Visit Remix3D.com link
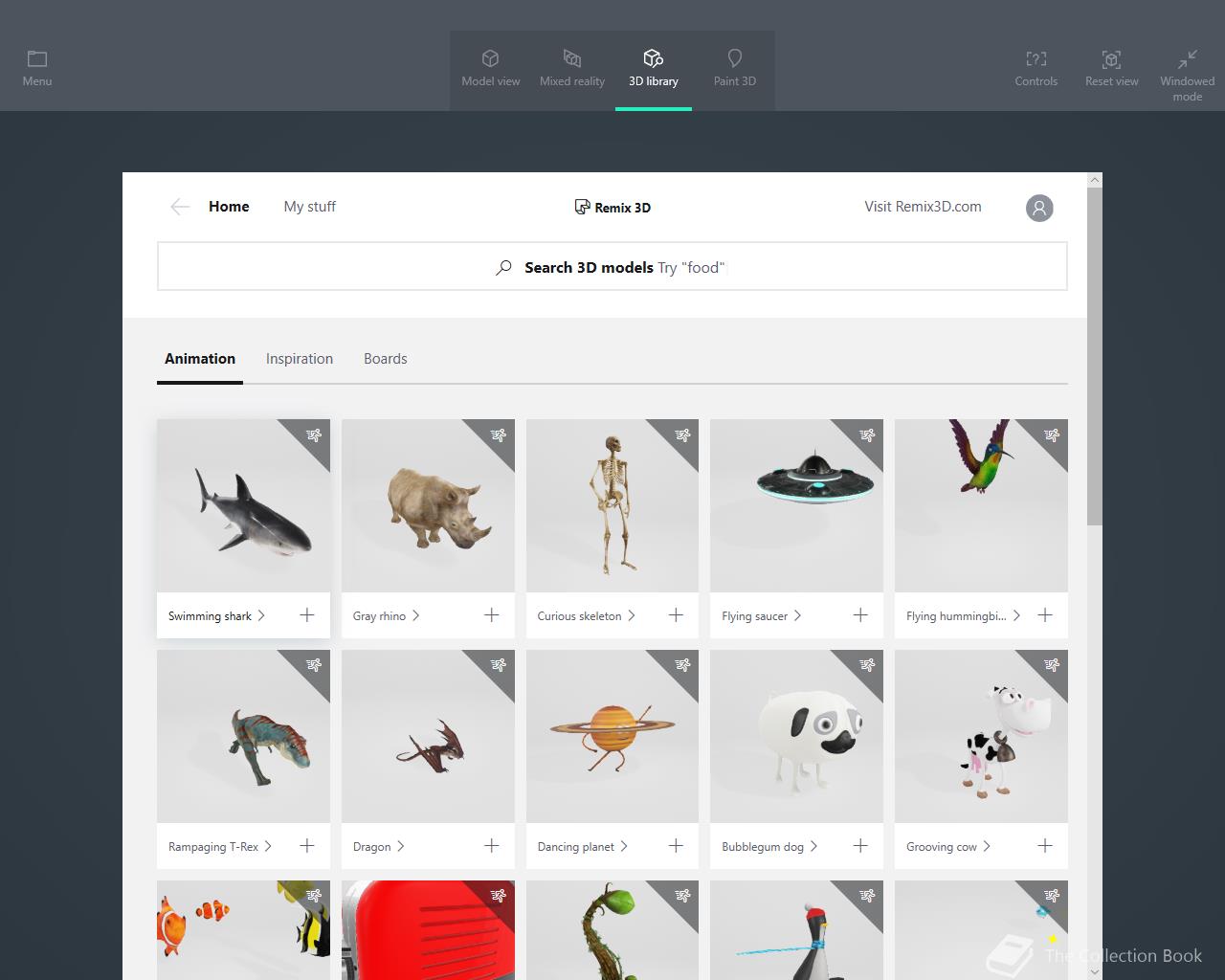 point(923,207)
